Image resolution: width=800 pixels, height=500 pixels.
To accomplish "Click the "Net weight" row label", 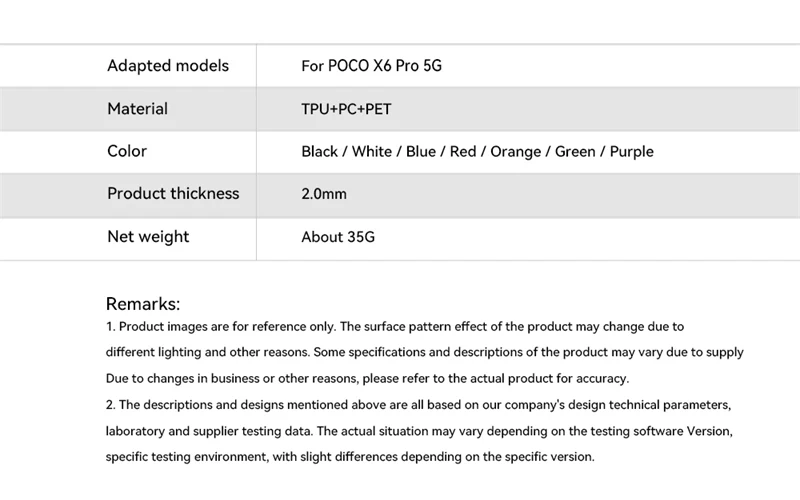I will [148, 237].
